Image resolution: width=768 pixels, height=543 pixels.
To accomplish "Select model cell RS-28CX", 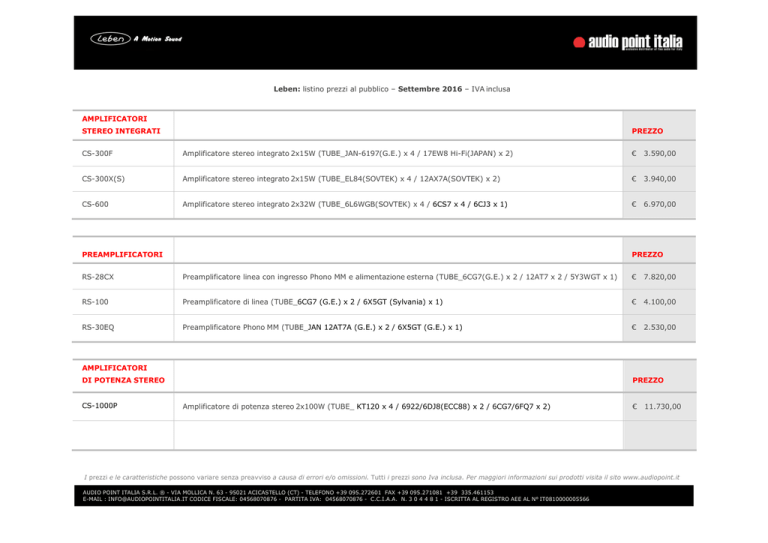I will (x=97, y=277).
